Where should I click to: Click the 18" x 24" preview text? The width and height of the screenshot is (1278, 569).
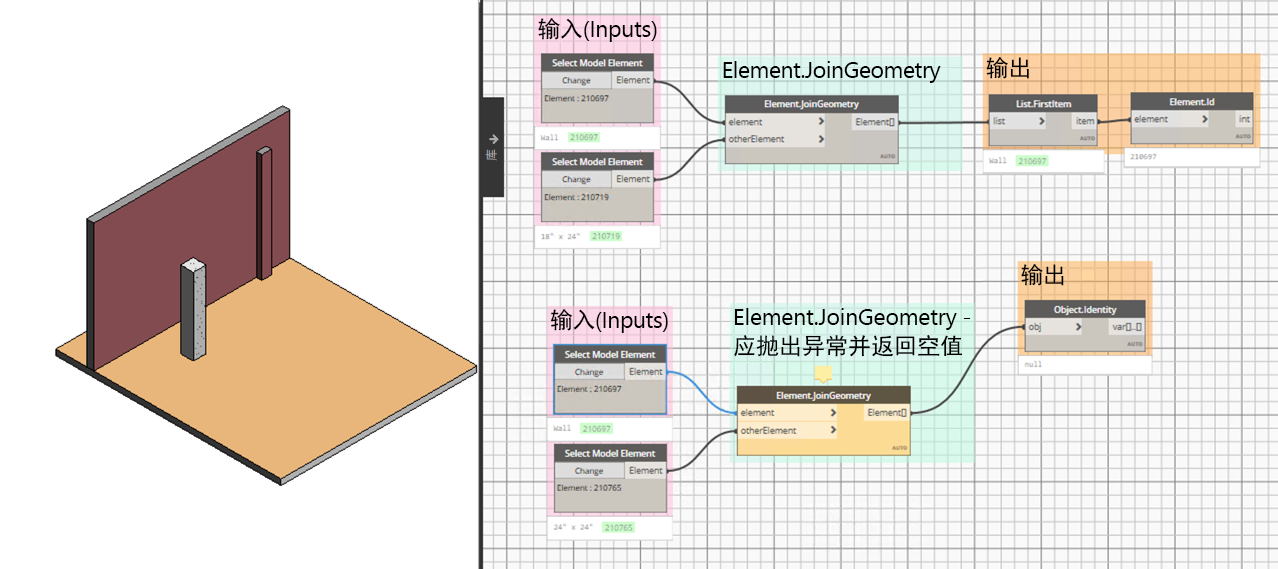[x=562, y=236]
